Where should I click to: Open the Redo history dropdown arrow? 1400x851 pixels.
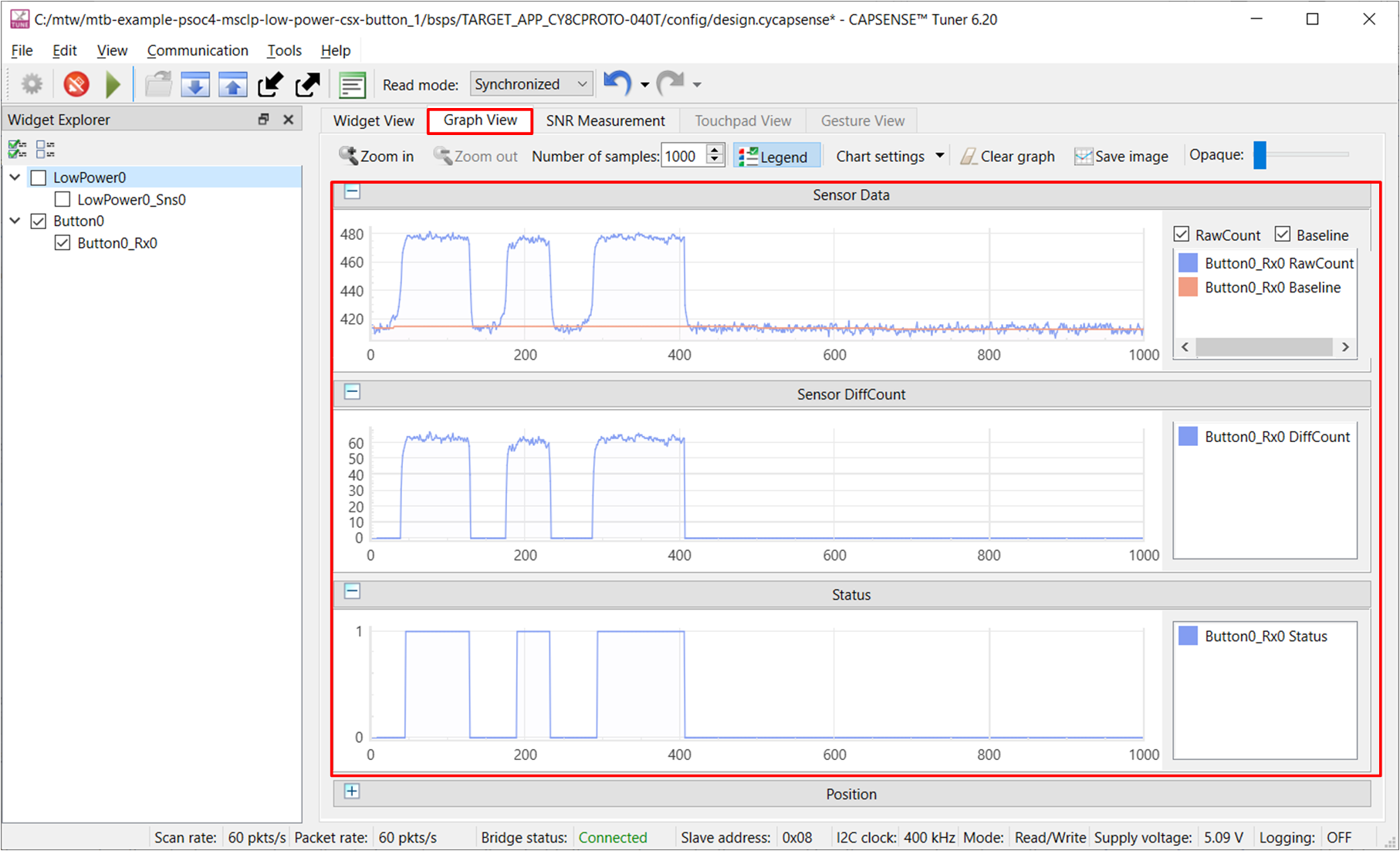pos(697,85)
